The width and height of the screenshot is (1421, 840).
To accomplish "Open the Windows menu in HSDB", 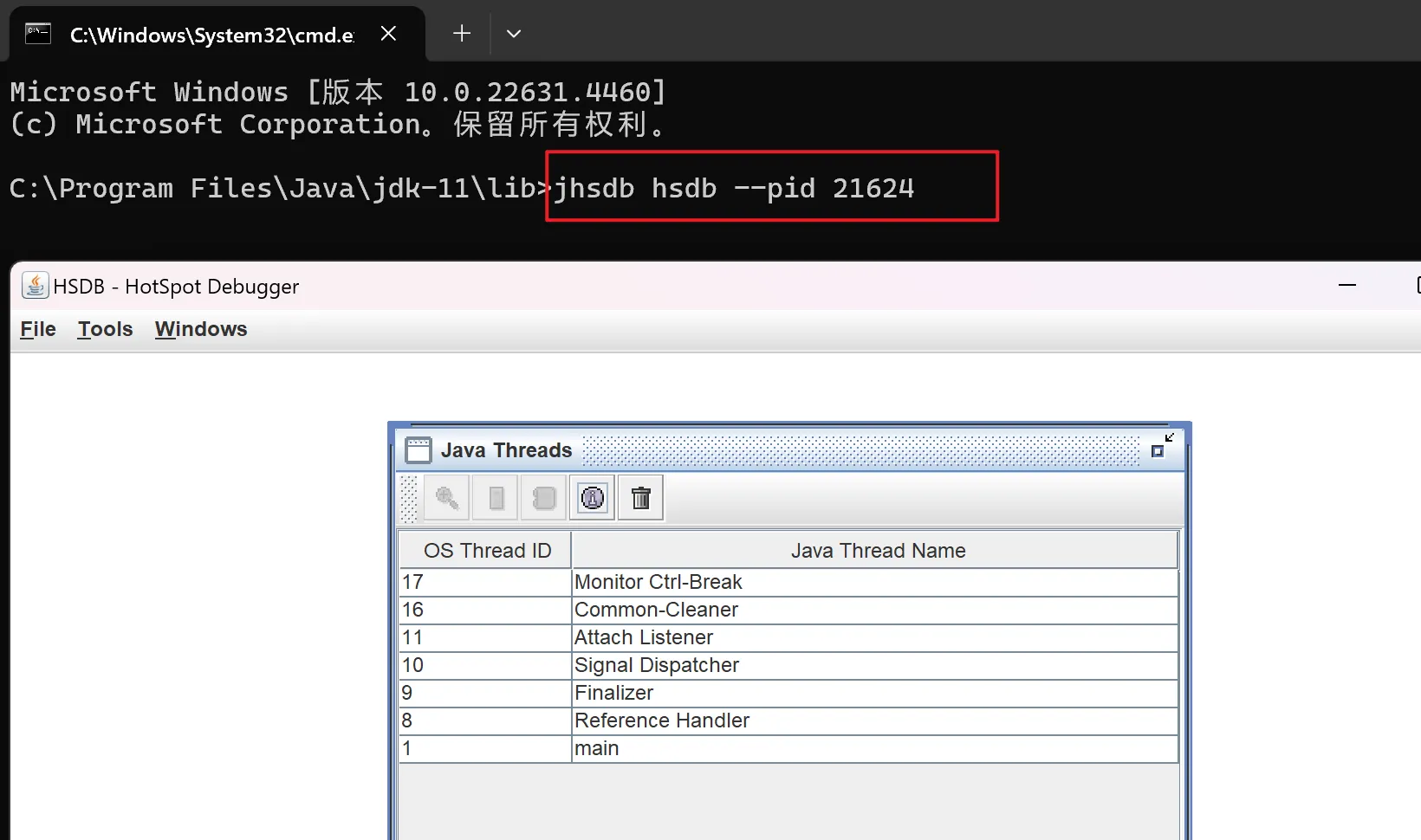I will (x=201, y=329).
